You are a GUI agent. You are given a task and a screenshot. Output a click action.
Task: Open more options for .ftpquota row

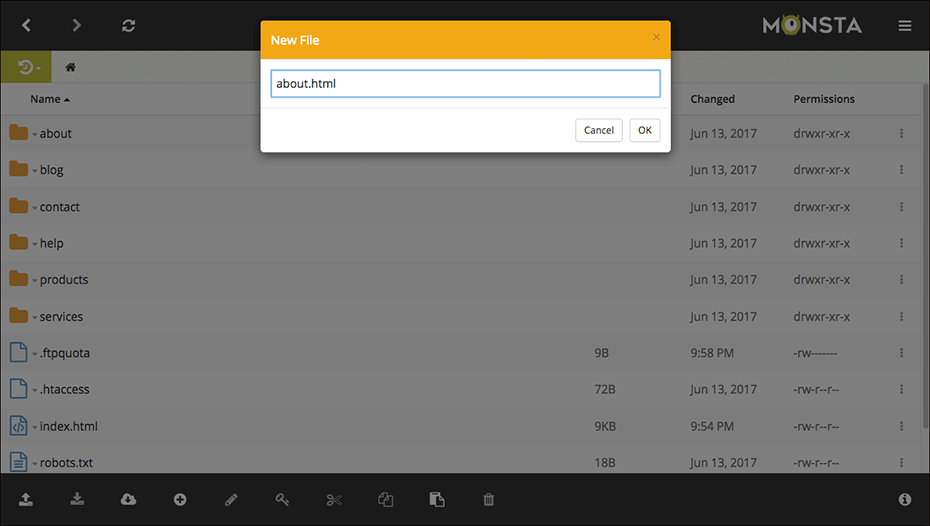pyautogui.click(x=901, y=353)
